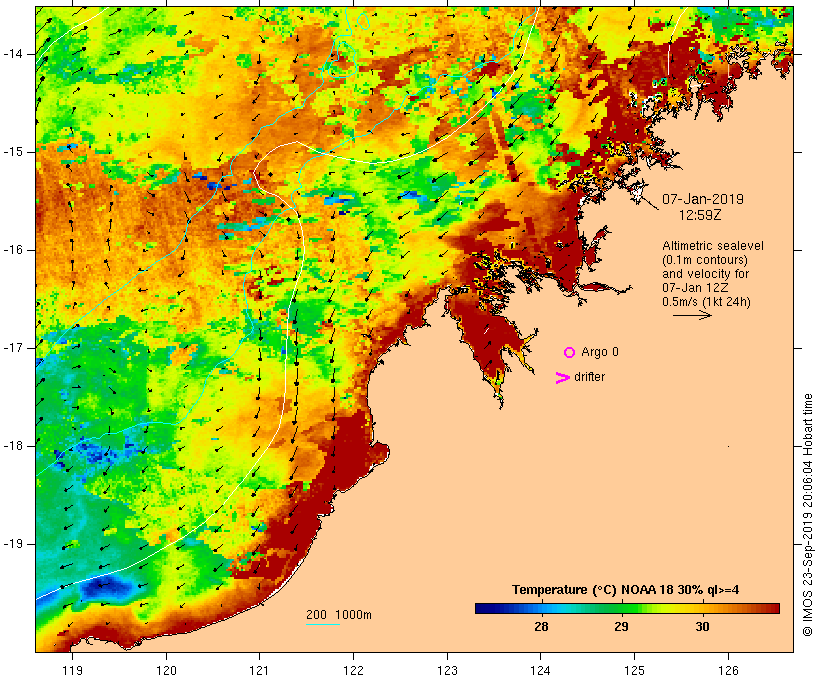Click the magenta drifter marker symbol
Viewport: 820px width, 680px height.
click(562, 378)
